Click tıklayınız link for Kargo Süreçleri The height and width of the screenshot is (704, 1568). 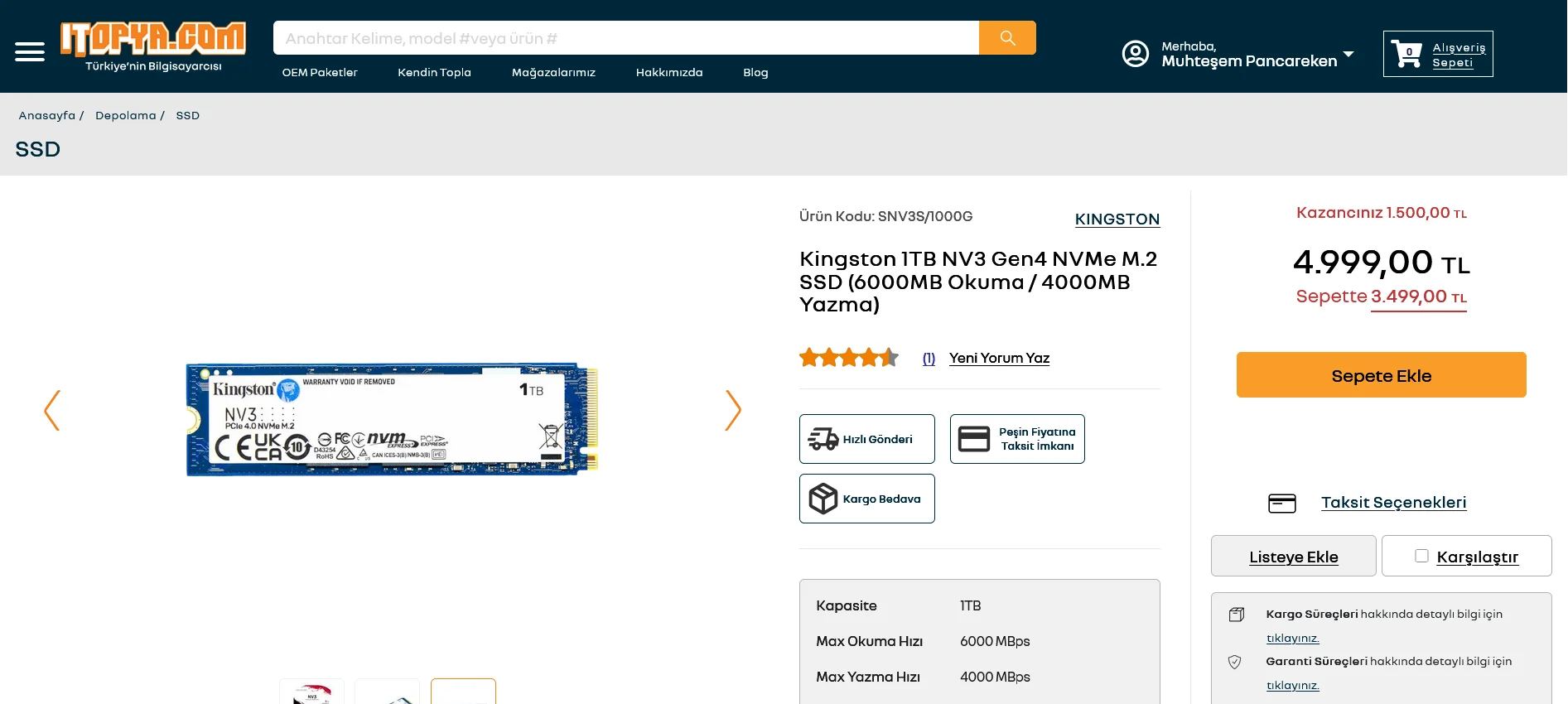(1293, 639)
